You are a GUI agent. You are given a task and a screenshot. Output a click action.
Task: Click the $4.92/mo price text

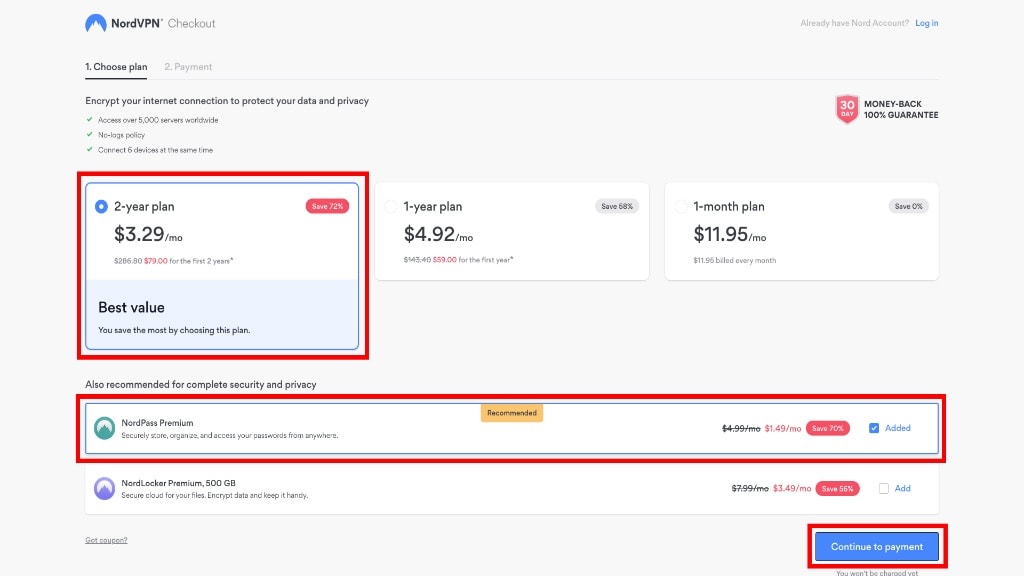[438, 234]
